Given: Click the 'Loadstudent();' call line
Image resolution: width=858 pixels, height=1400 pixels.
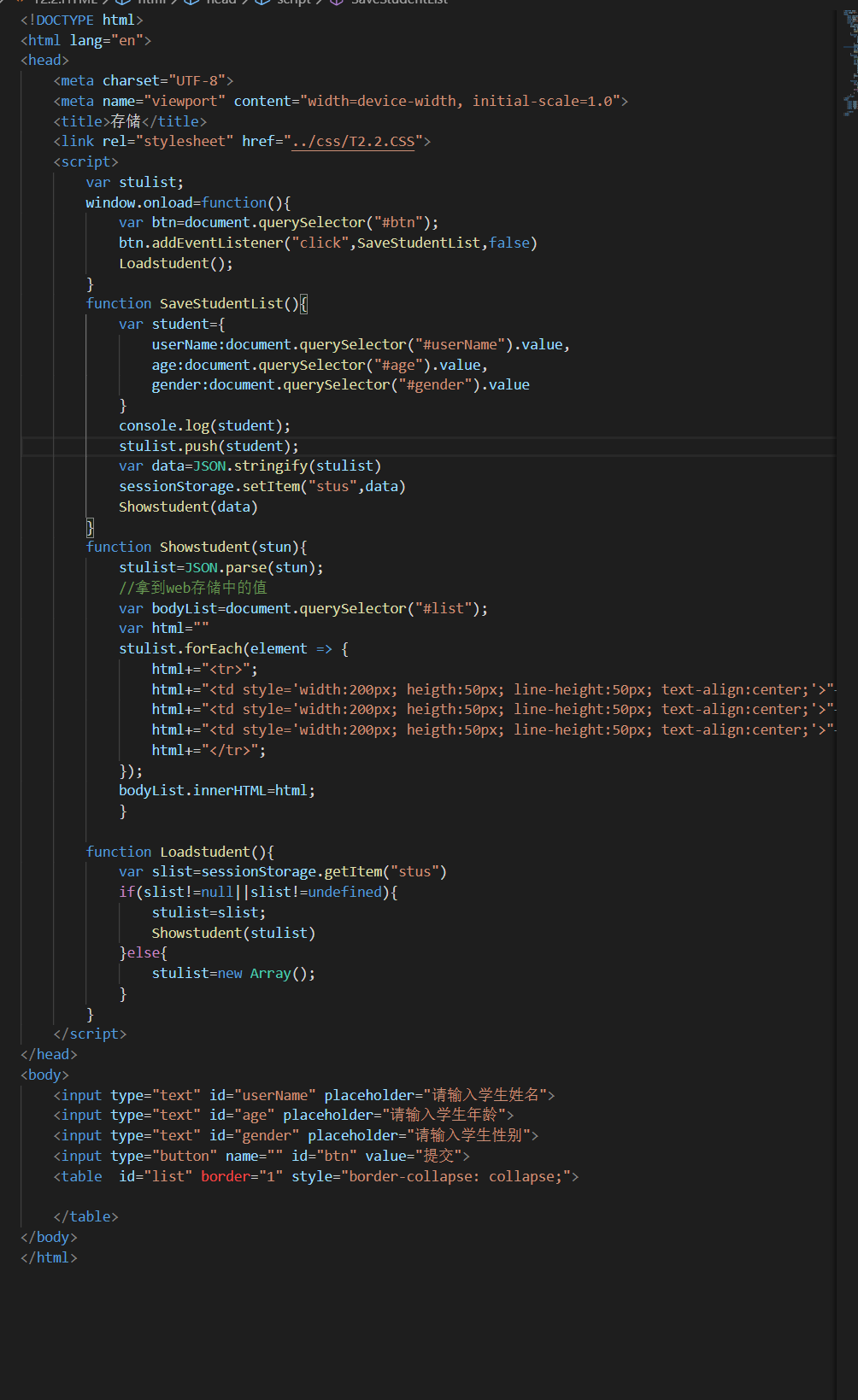Looking at the screenshot, I should 176,263.
